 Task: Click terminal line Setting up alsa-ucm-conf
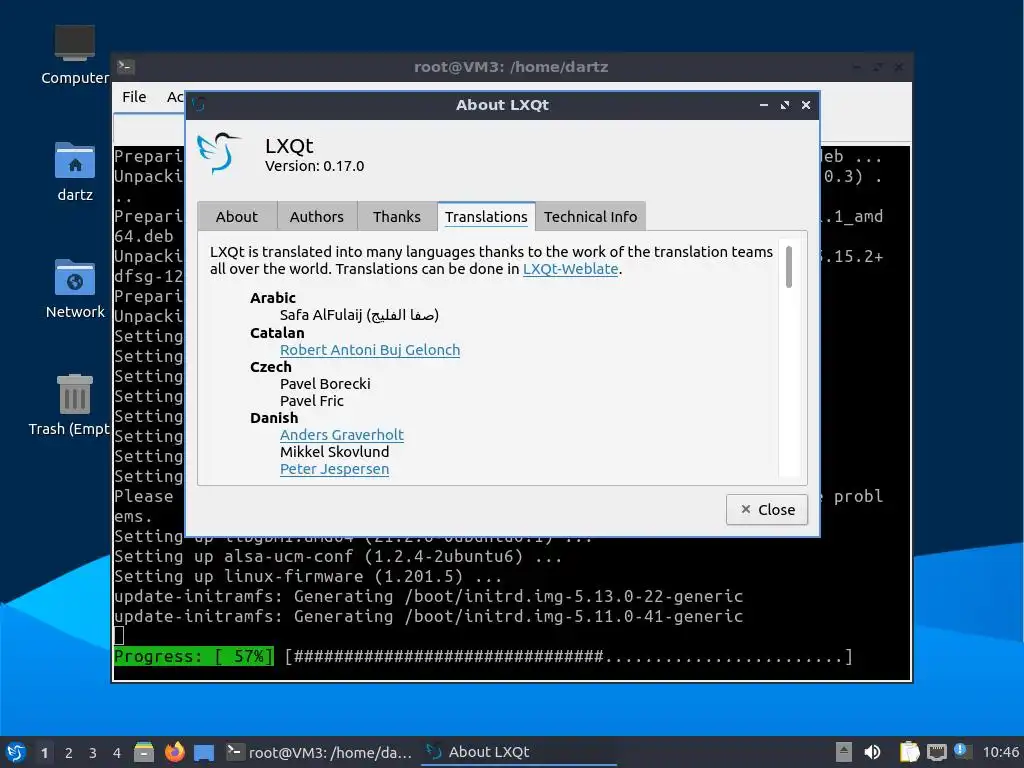pos(338,556)
